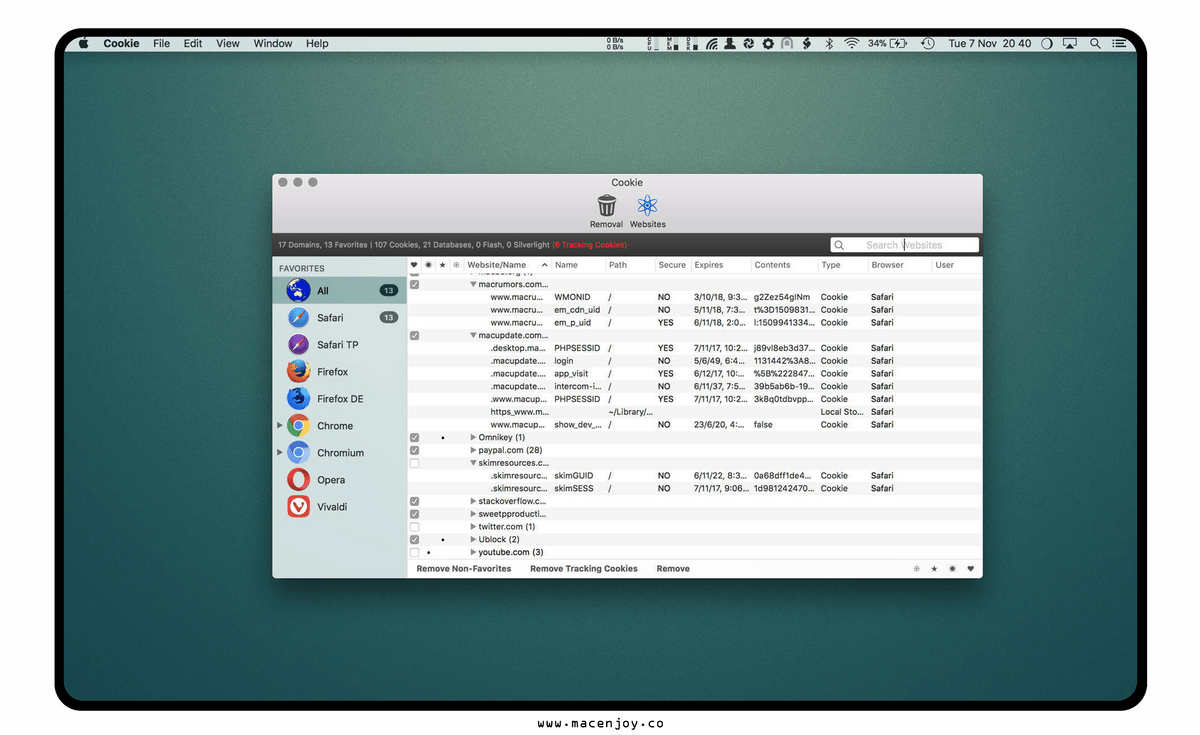1200x735 pixels.
Task: Click the Bluetooth menu bar icon
Action: point(828,44)
